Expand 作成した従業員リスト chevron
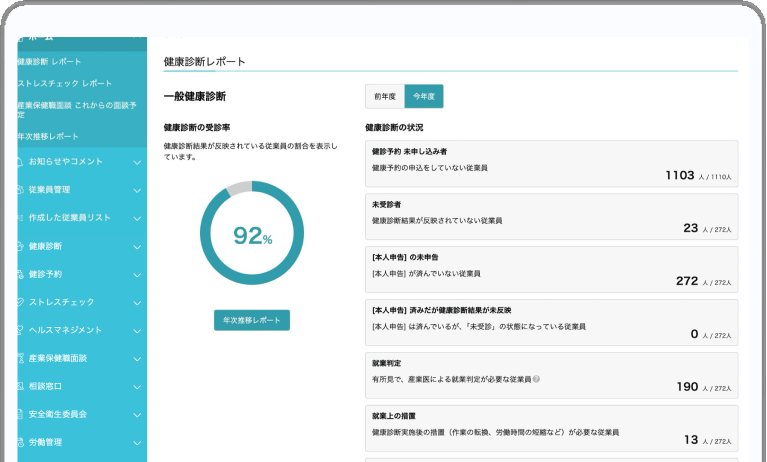Image resolution: width=767 pixels, height=462 pixels. (x=137, y=218)
